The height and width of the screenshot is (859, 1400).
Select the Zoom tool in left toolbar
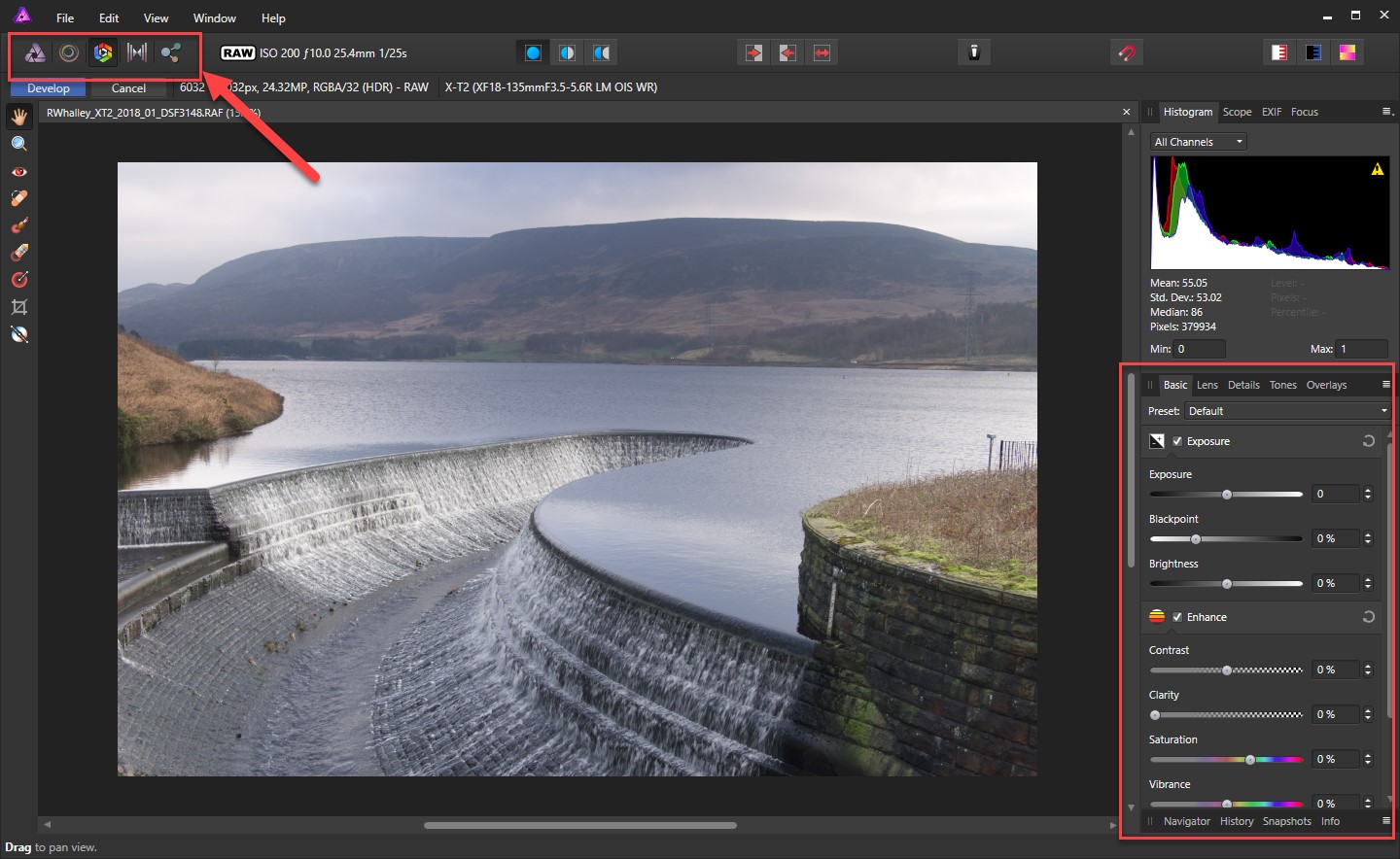click(x=18, y=144)
